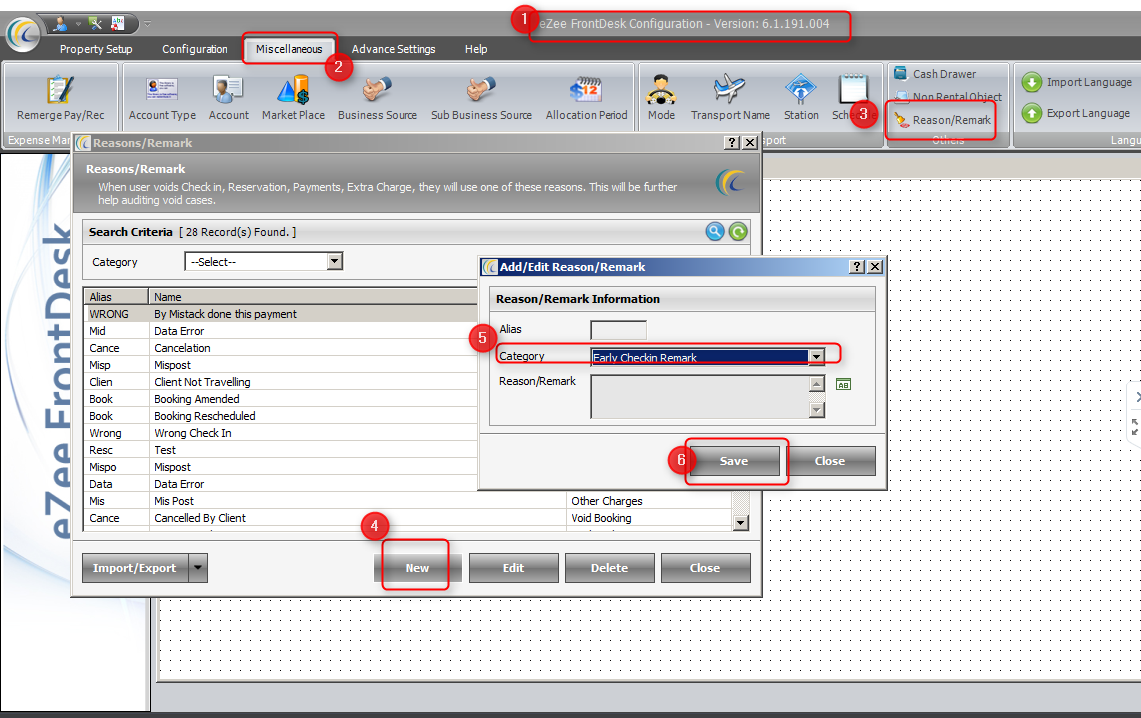Open Cash Drawer option

click(935, 73)
